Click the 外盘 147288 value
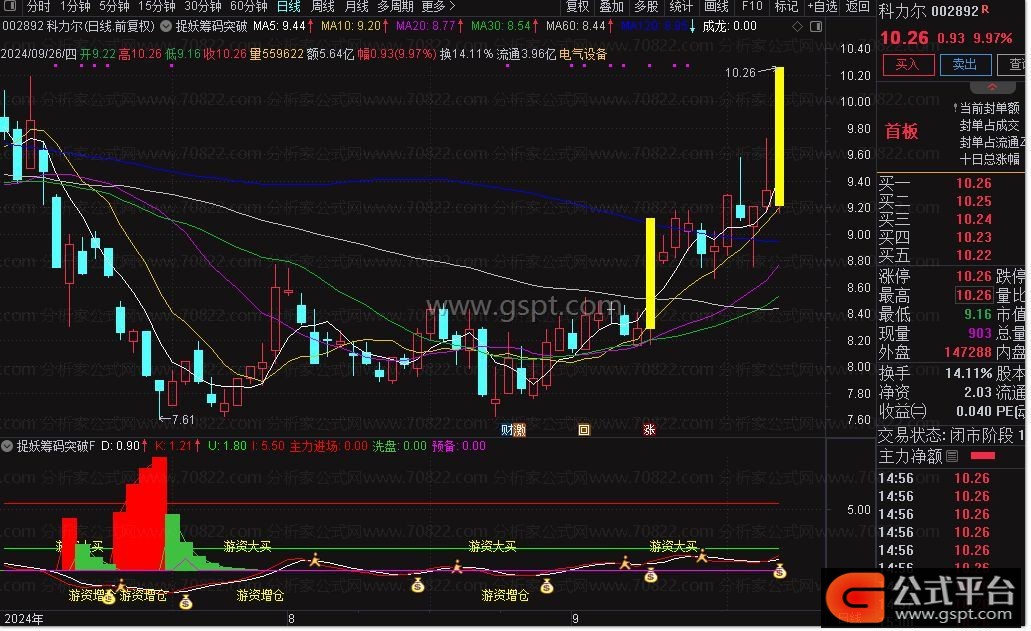Screen dimensions: 1031x631 [968, 352]
